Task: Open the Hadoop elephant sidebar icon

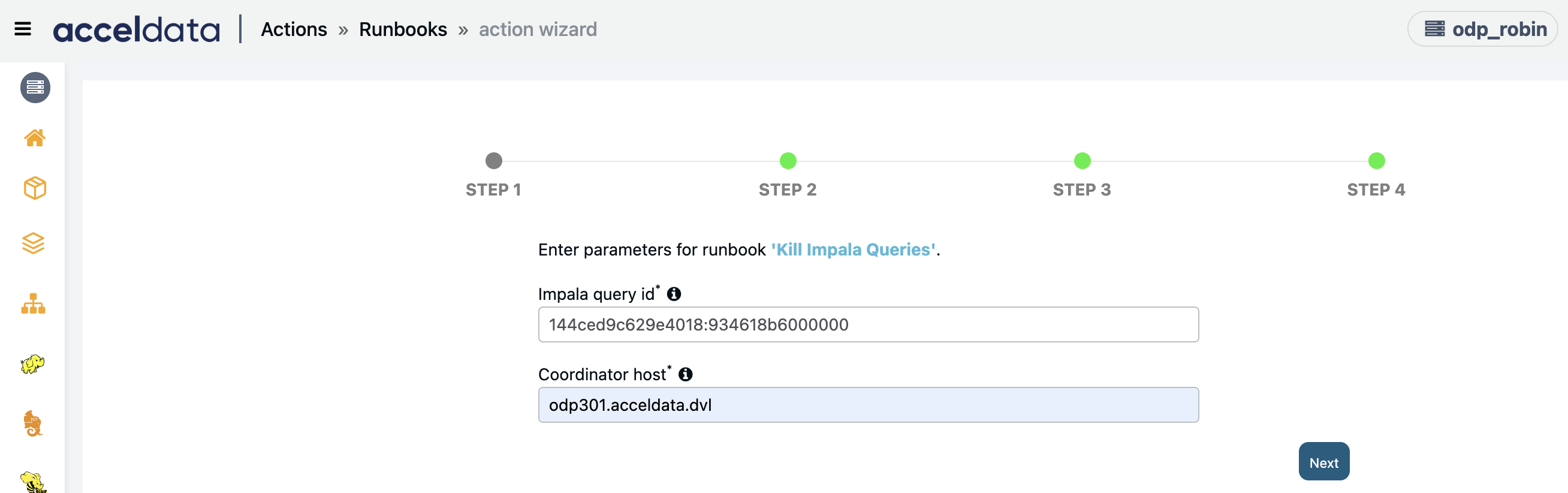Action: (x=33, y=364)
